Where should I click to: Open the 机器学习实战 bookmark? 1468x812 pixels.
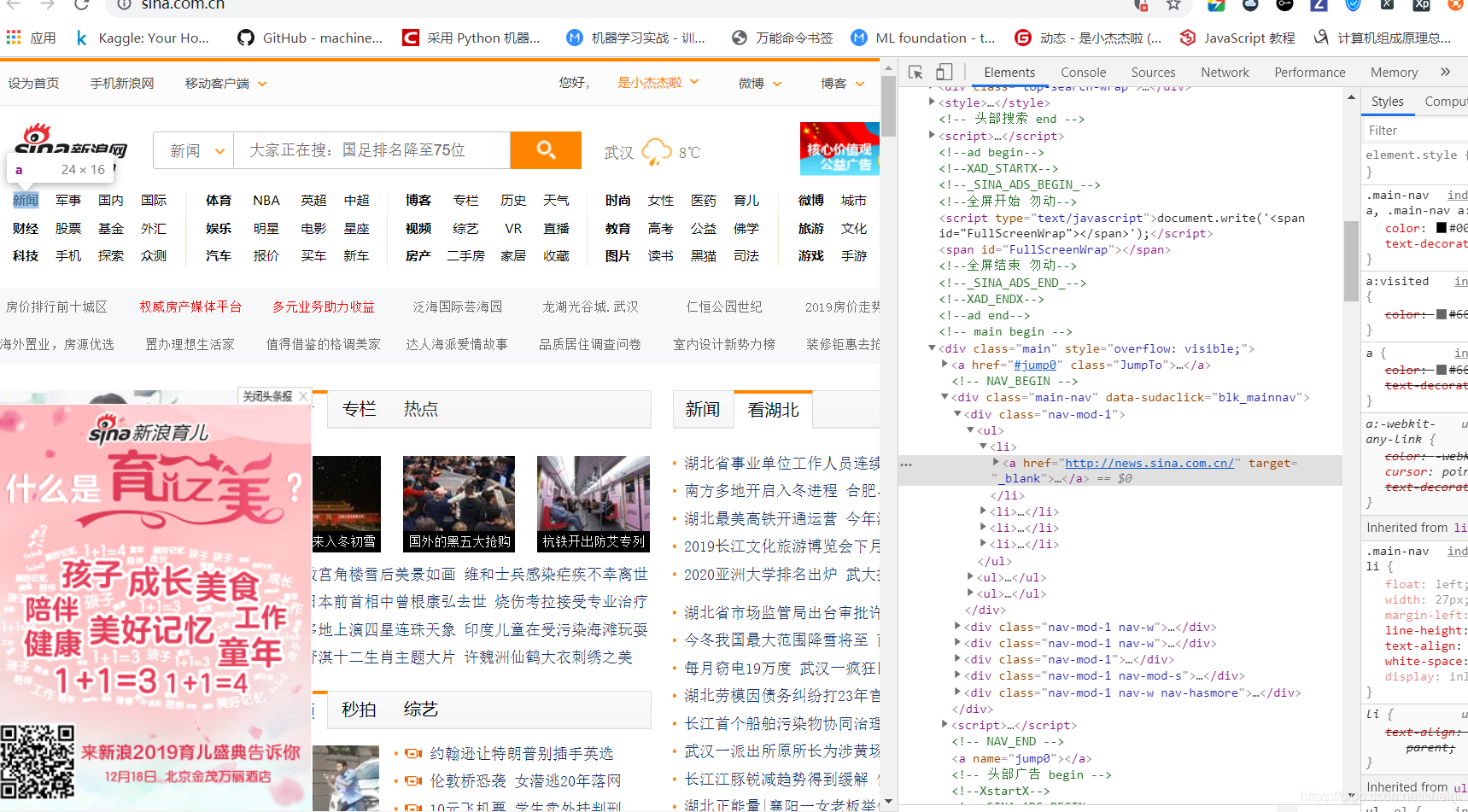pos(636,38)
